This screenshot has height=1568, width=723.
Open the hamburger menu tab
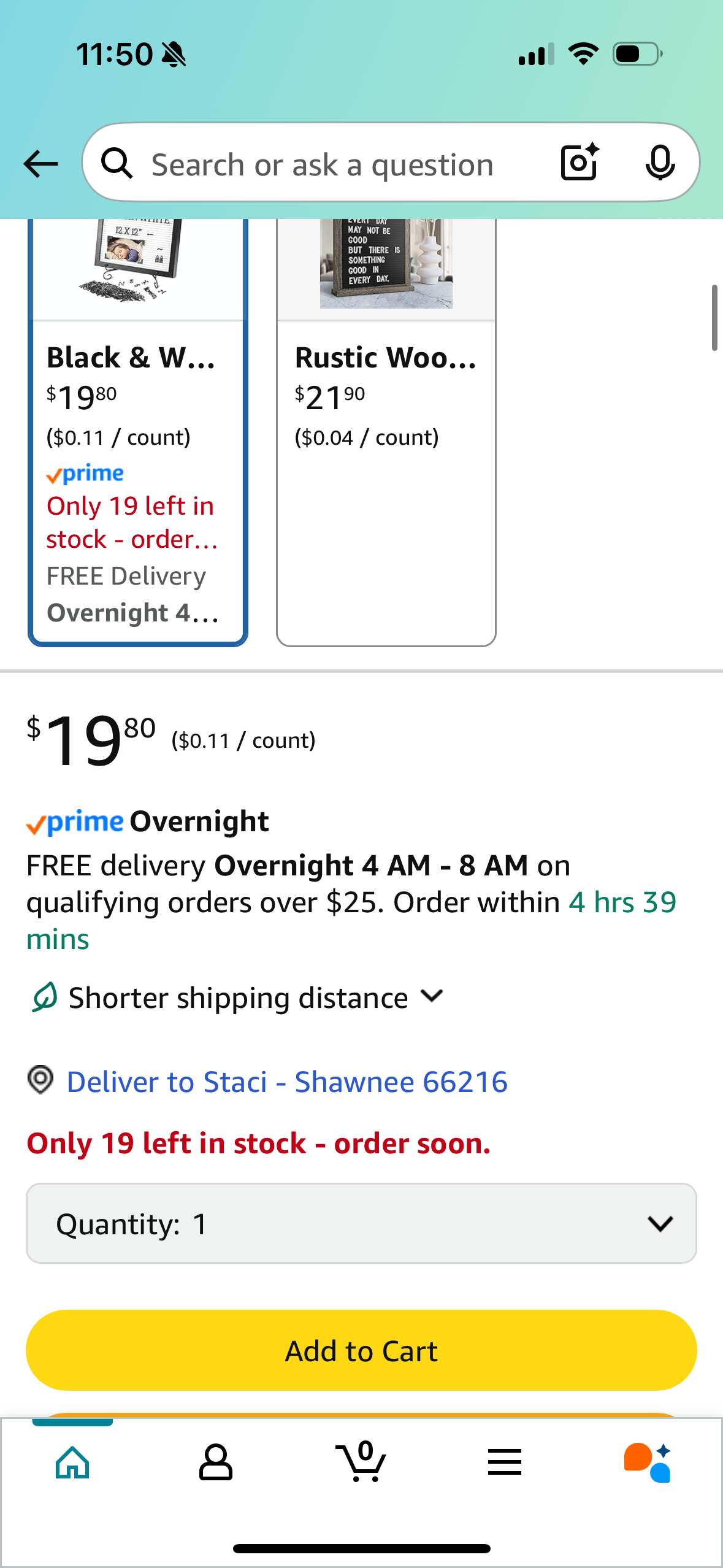(x=505, y=1462)
